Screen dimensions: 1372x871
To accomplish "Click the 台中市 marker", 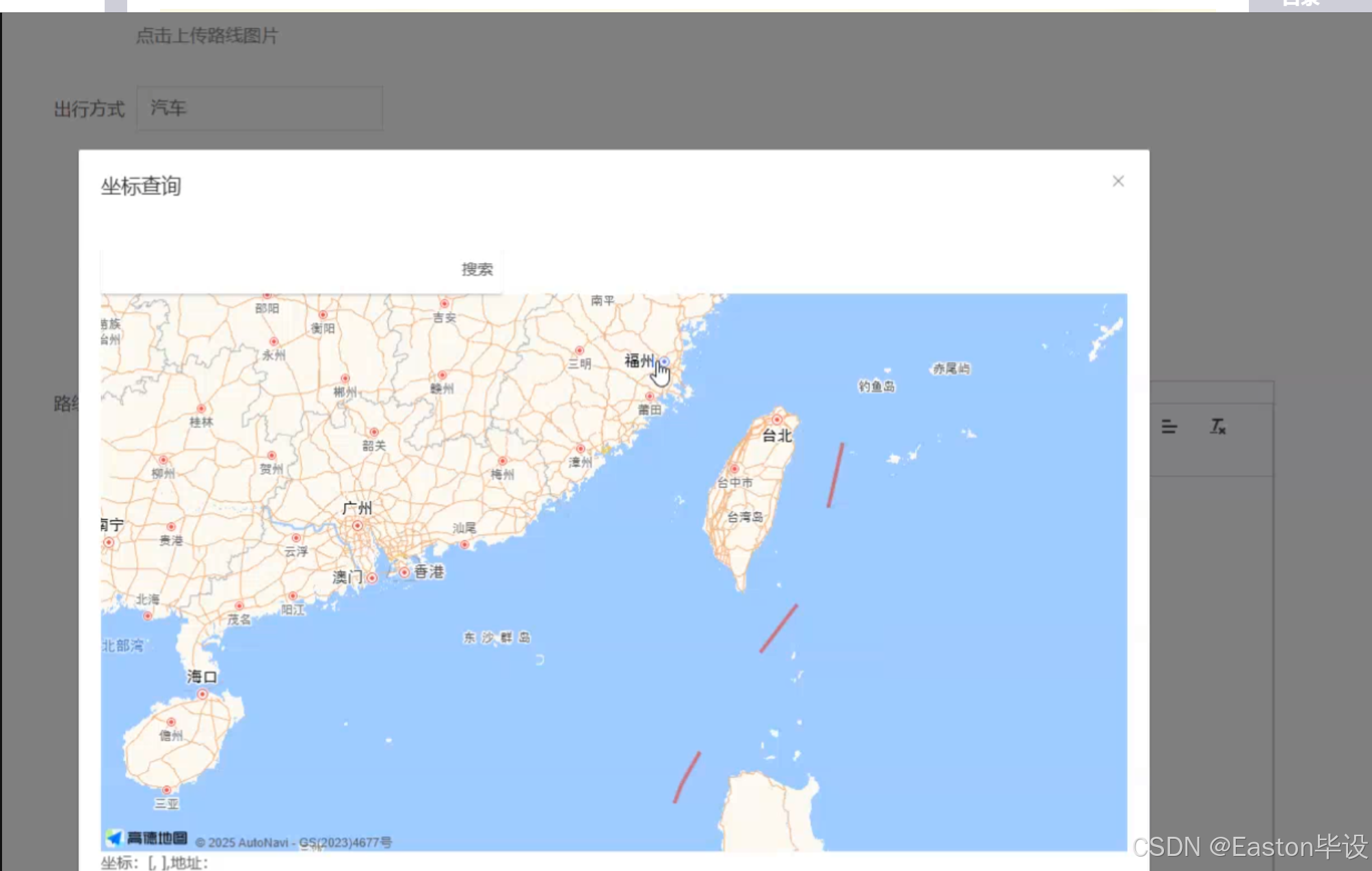I will click(x=734, y=469).
